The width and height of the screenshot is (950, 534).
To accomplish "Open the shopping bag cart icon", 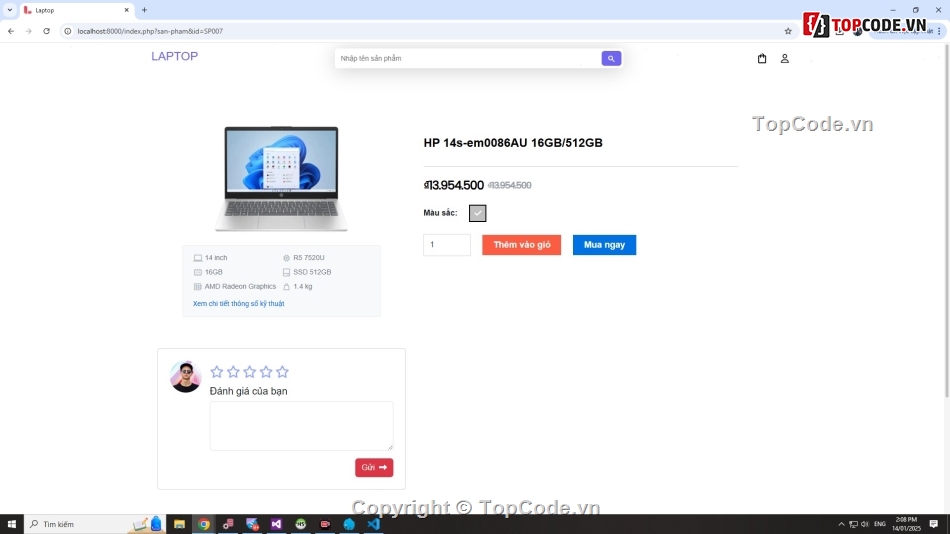I will (762, 58).
